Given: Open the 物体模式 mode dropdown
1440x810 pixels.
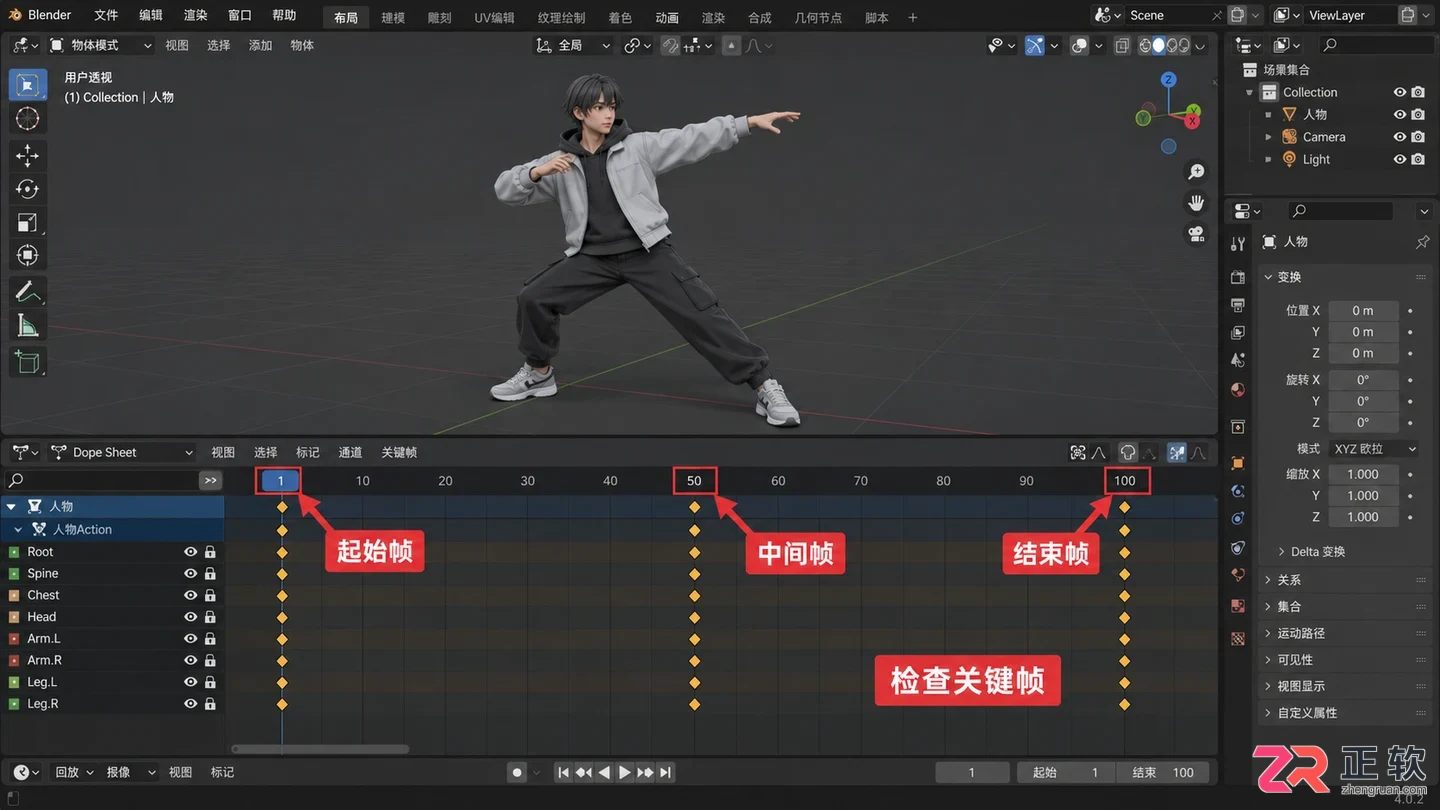Looking at the screenshot, I should tap(101, 45).
